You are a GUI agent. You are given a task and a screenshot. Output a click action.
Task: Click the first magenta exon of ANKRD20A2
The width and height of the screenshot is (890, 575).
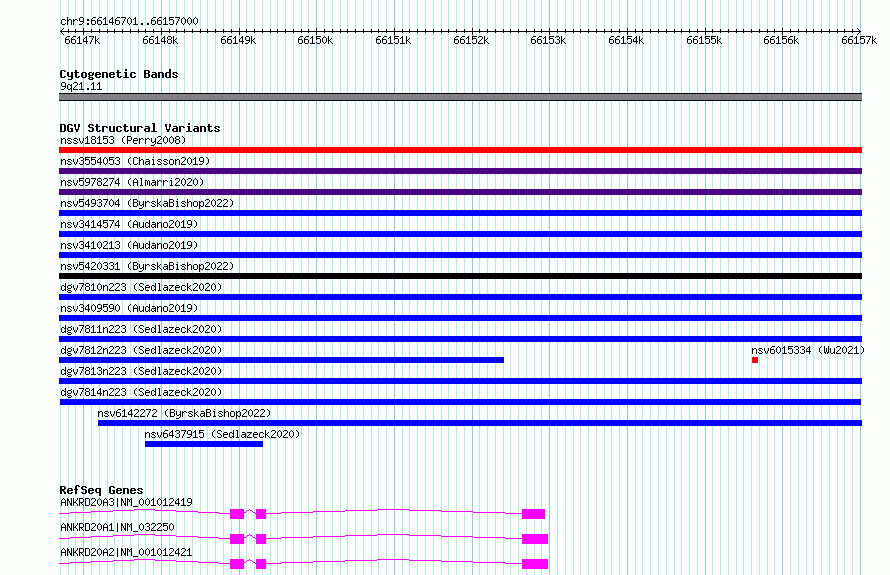click(237, 564)
